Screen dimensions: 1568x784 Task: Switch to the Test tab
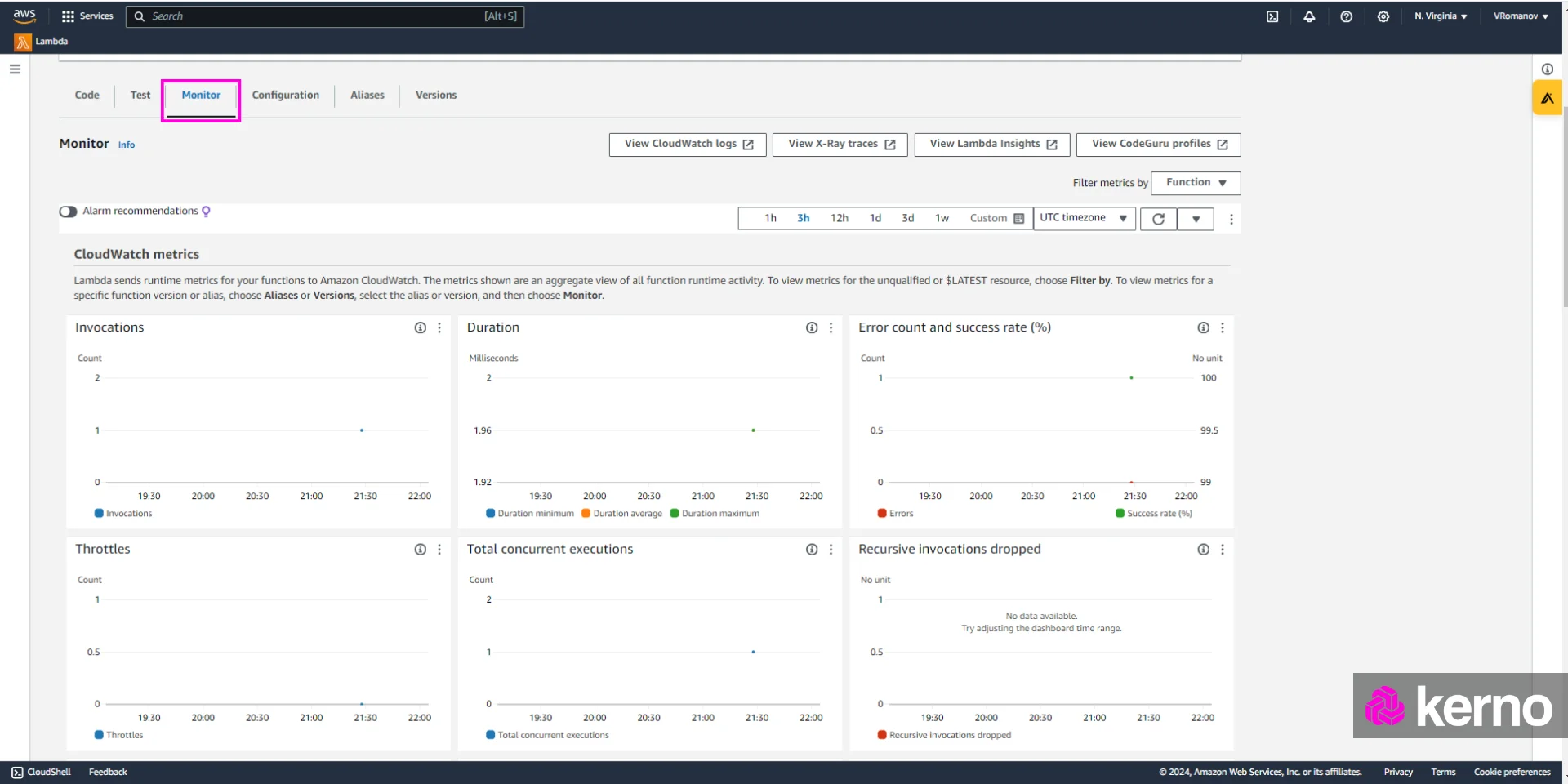(140, 96)
